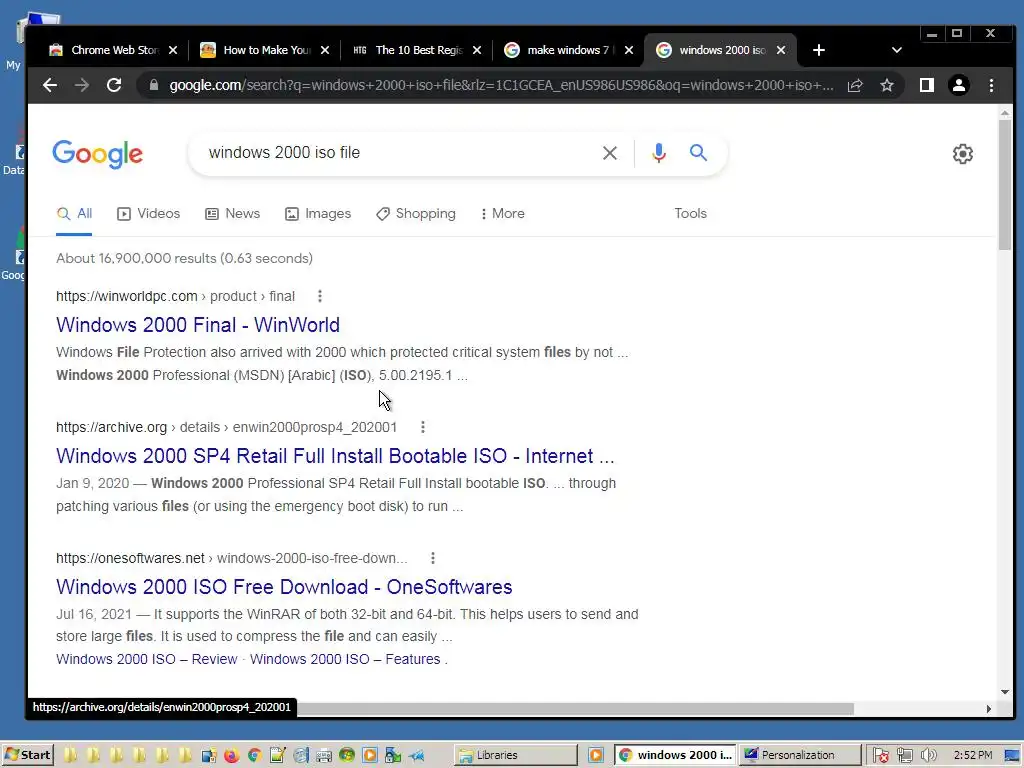Switch to the Libraries taskbar window
The height and width of the screenshot is (768, 1024).
point(516,755)
